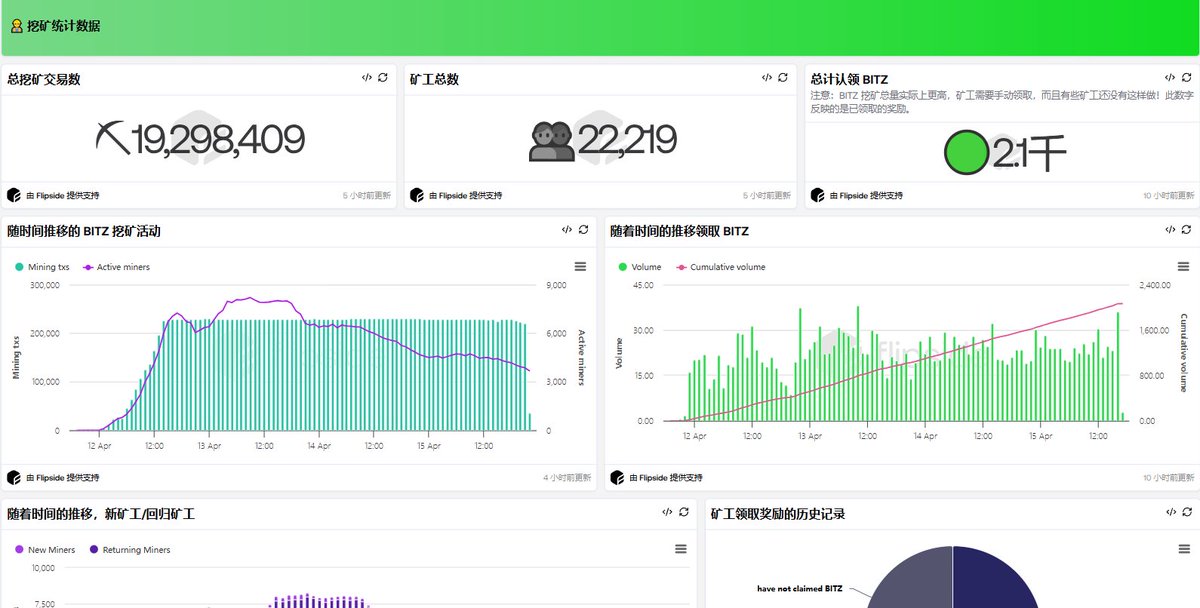Screen dimensions: 1200x608
Task: Click the 挖矿统计数据 header title
Action: 63,26
